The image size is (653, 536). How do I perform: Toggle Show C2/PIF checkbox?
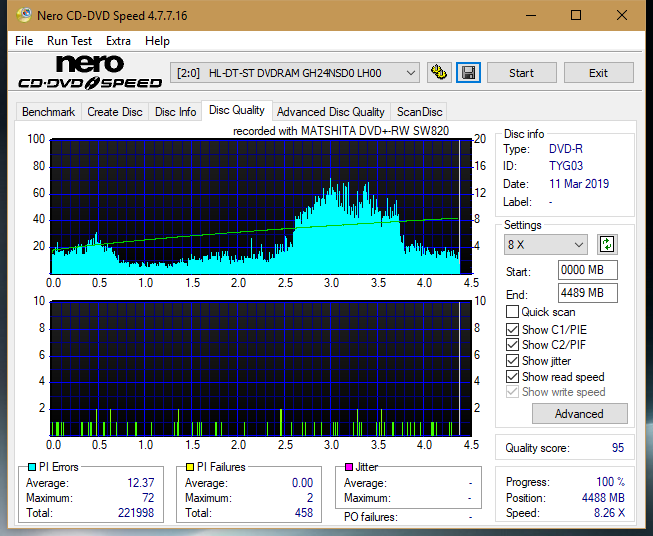pos(512,345)
